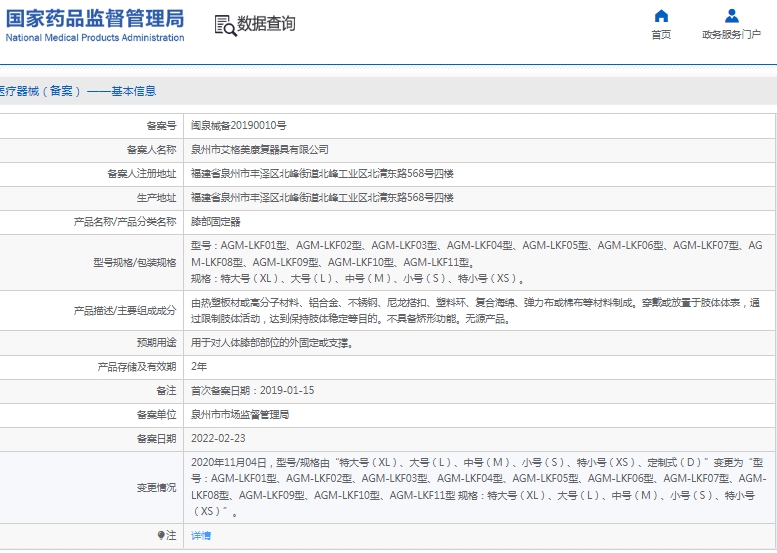Viewport: 777px width, 553px height.
Task: Click the 医疗器械（备案）基本信息 section header
Action: [x=78, y=91]
